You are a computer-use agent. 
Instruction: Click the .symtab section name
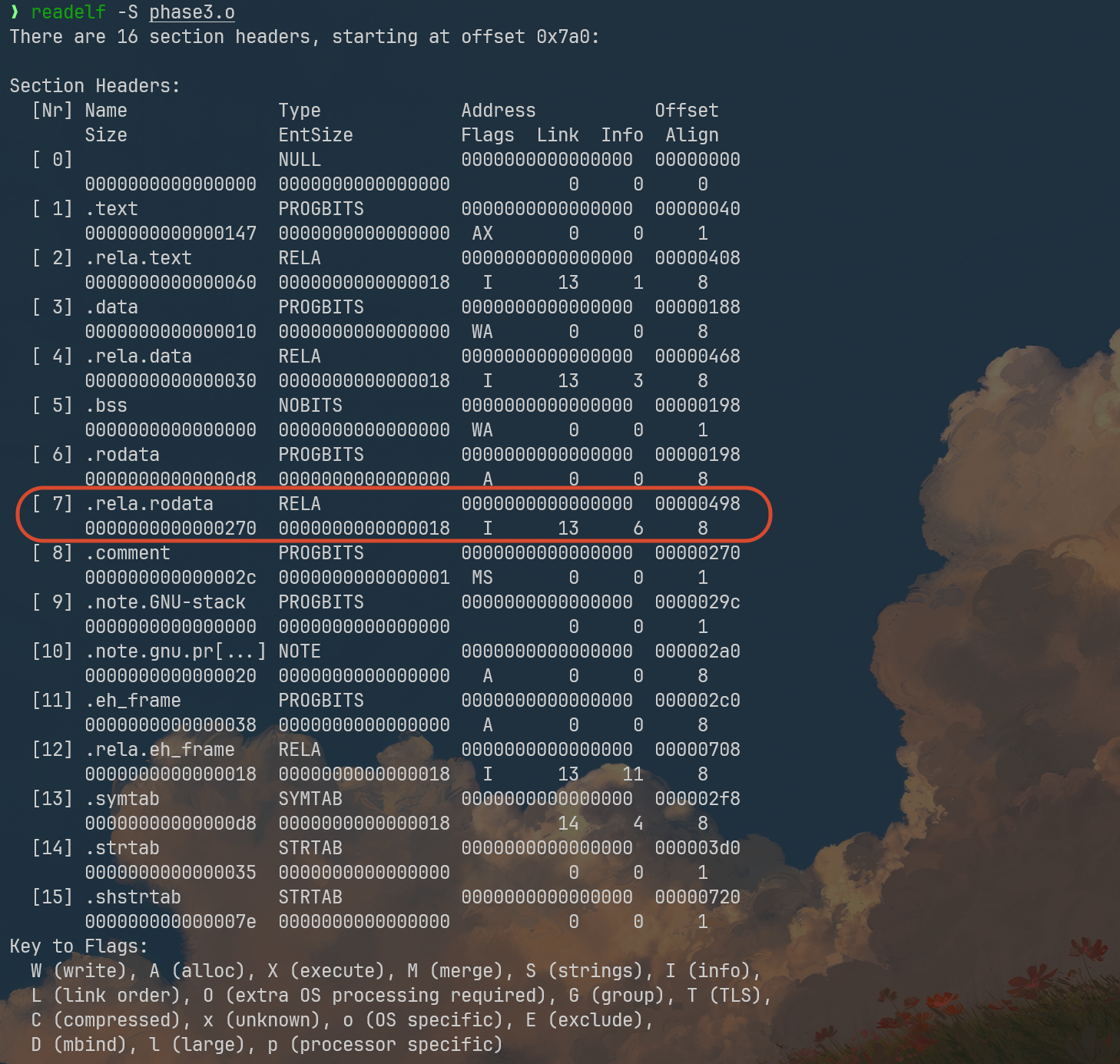tap(122, 799)
